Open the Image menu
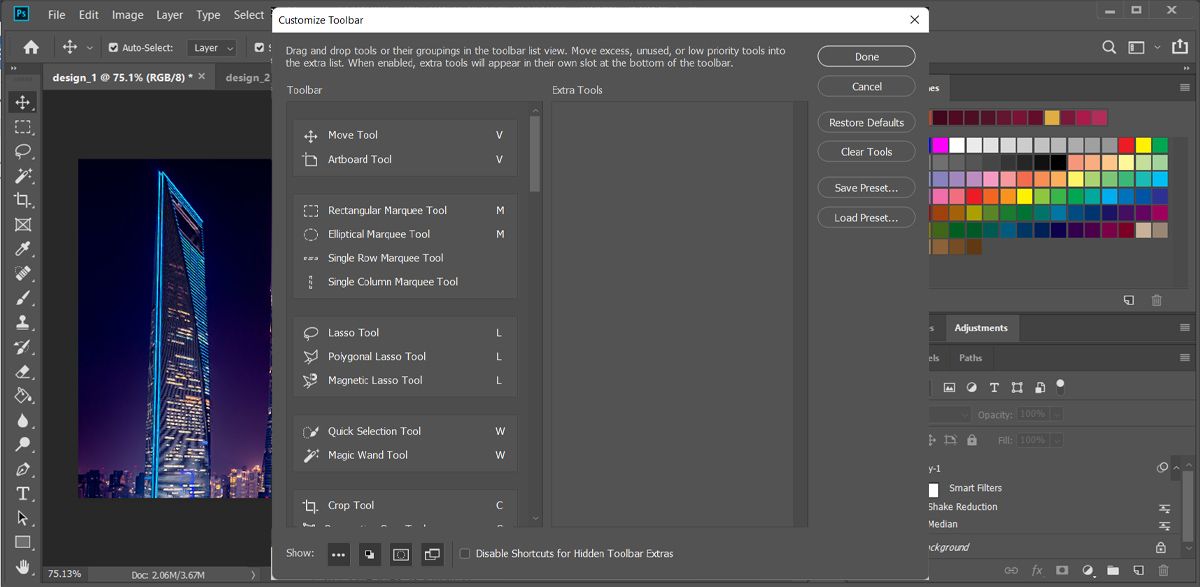This screenshot has height=587, width=1200. (127, 15)
